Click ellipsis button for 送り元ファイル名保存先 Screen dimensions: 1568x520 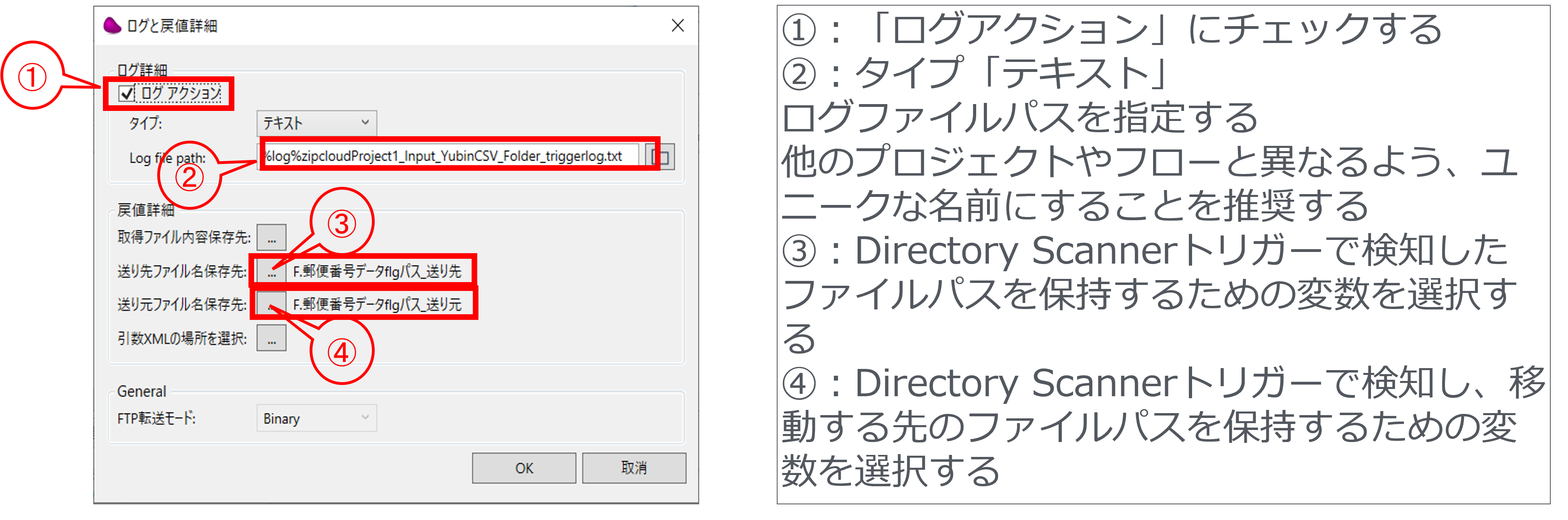coord(271,304)
